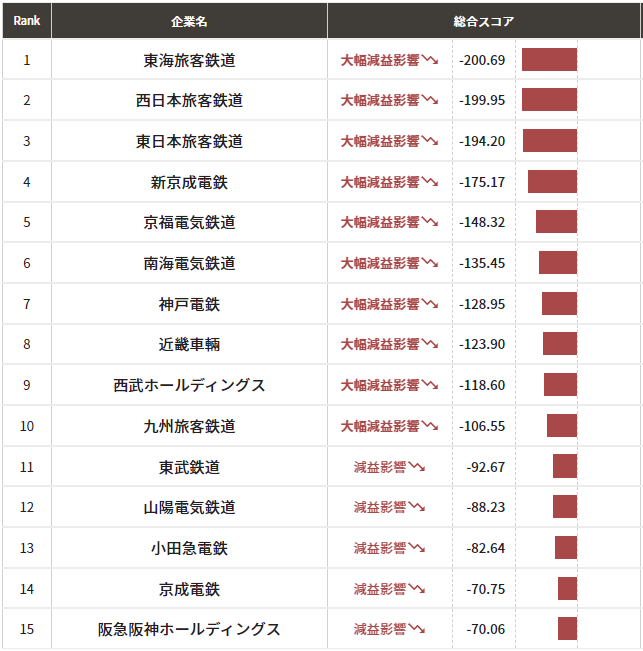Click score value -199.95
Screen dimensions: 643x651
(482, 100)
